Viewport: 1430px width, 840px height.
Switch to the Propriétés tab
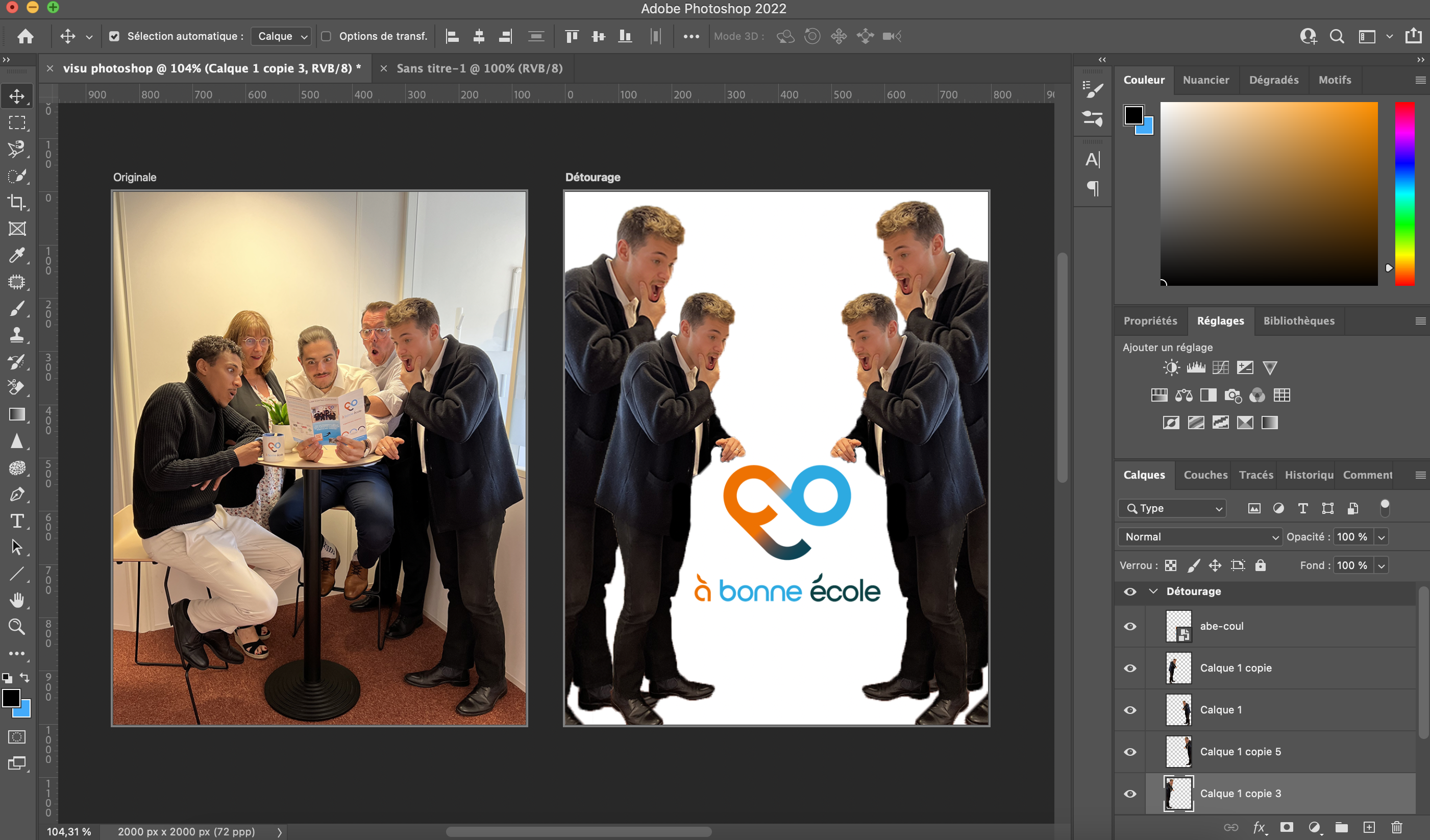1150,320
